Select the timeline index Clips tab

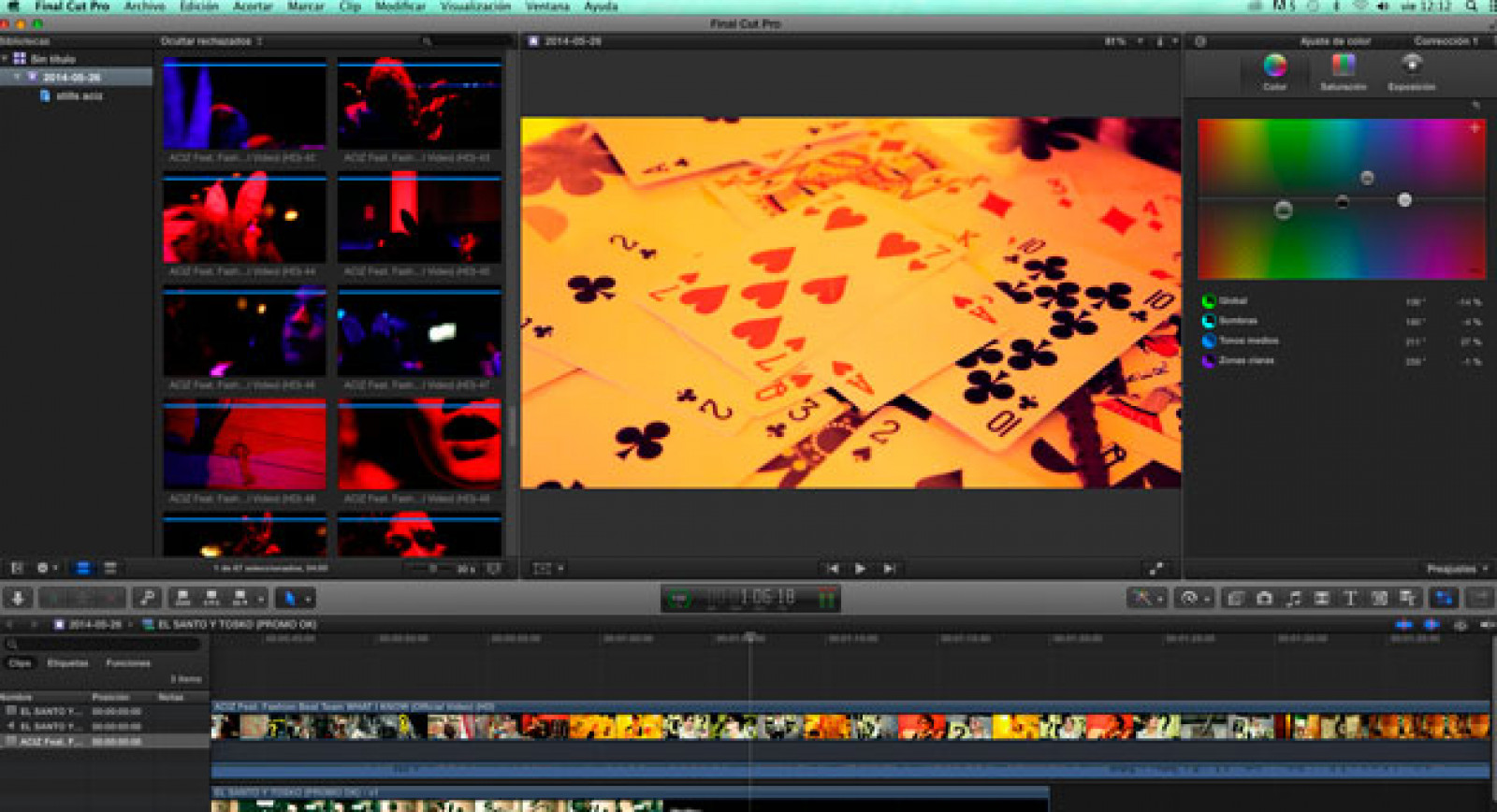tap(20, 662)
